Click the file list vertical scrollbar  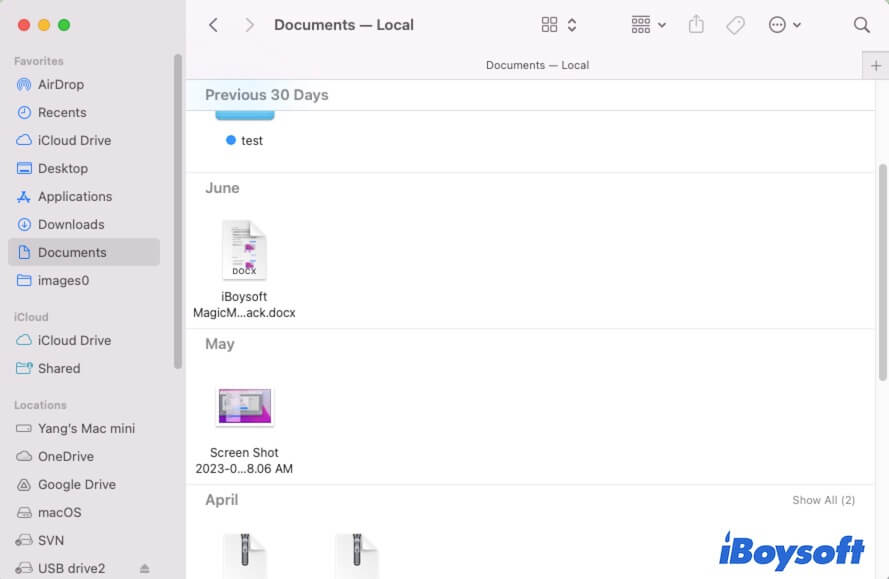tap(881, 270)
